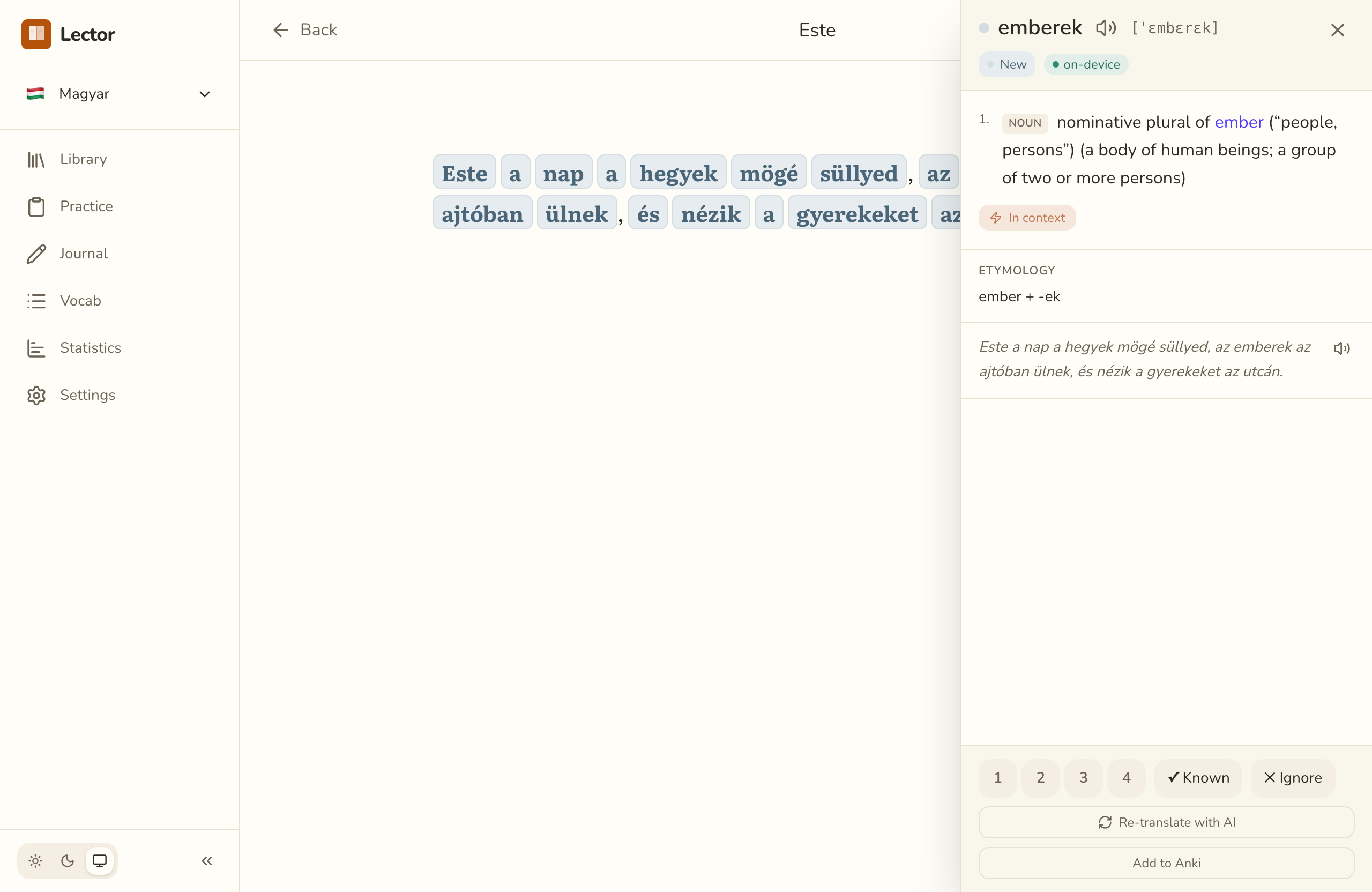Open the Magyar language dropdown

coord(120,93)
